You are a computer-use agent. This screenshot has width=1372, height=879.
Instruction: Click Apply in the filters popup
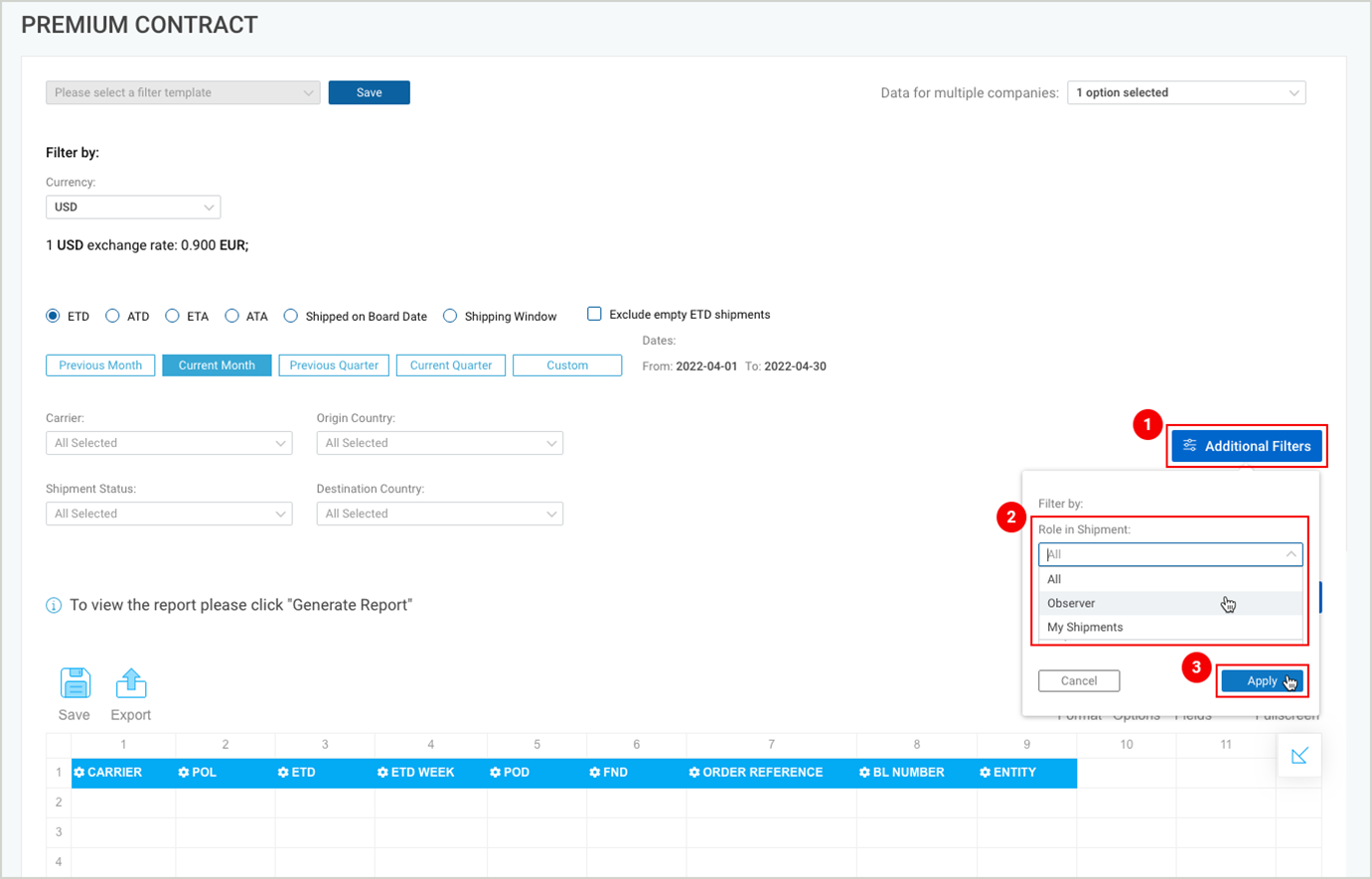1262,680
